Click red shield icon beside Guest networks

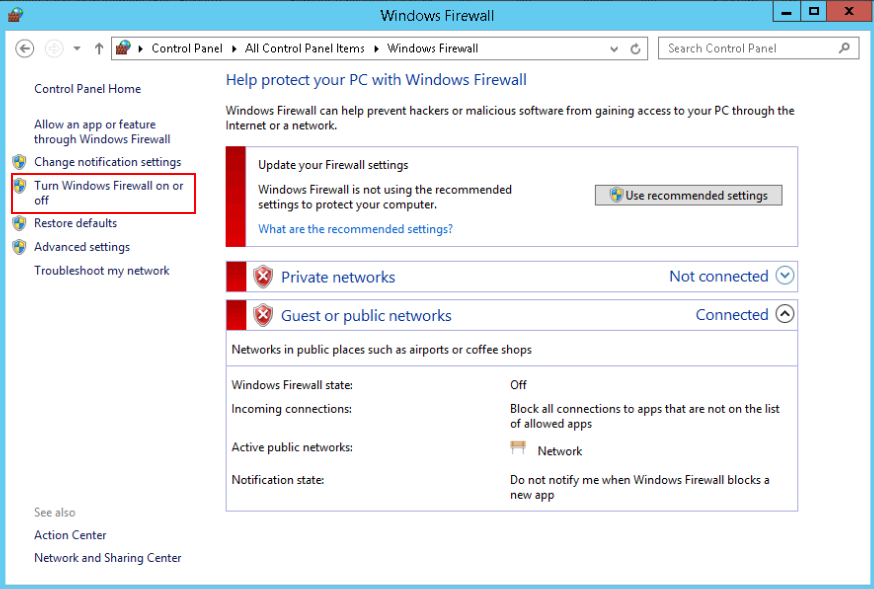pos(263,315)
